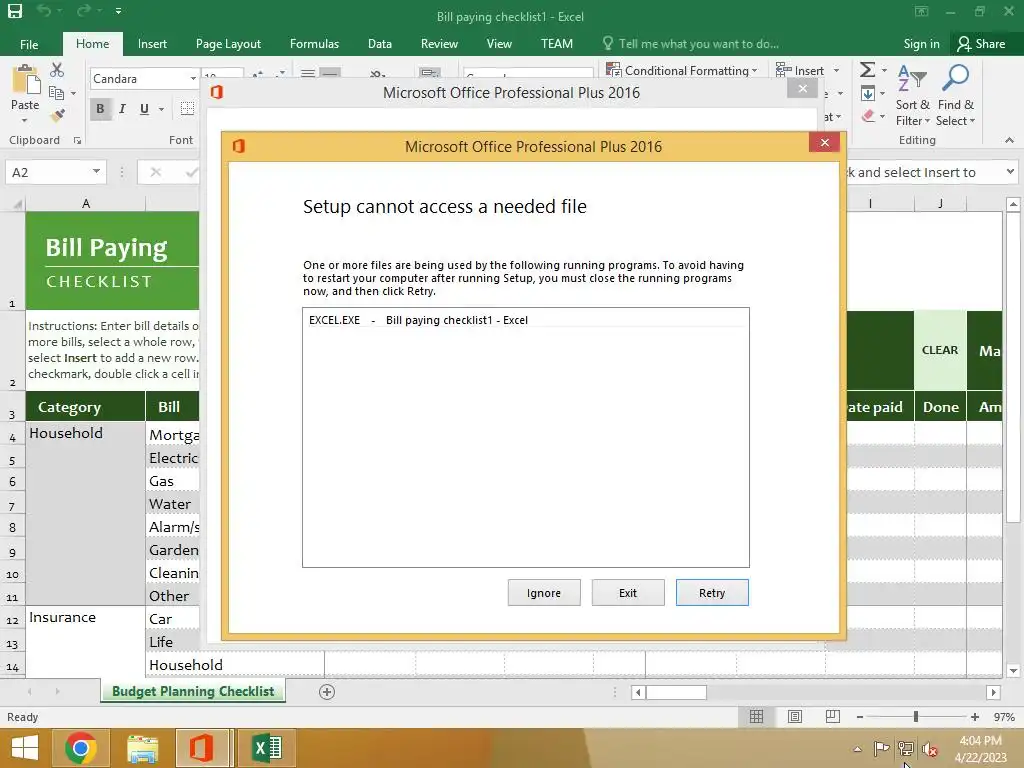Open the File tab
This screenshot has width=1024, height=768.
[x=29, y=44]
